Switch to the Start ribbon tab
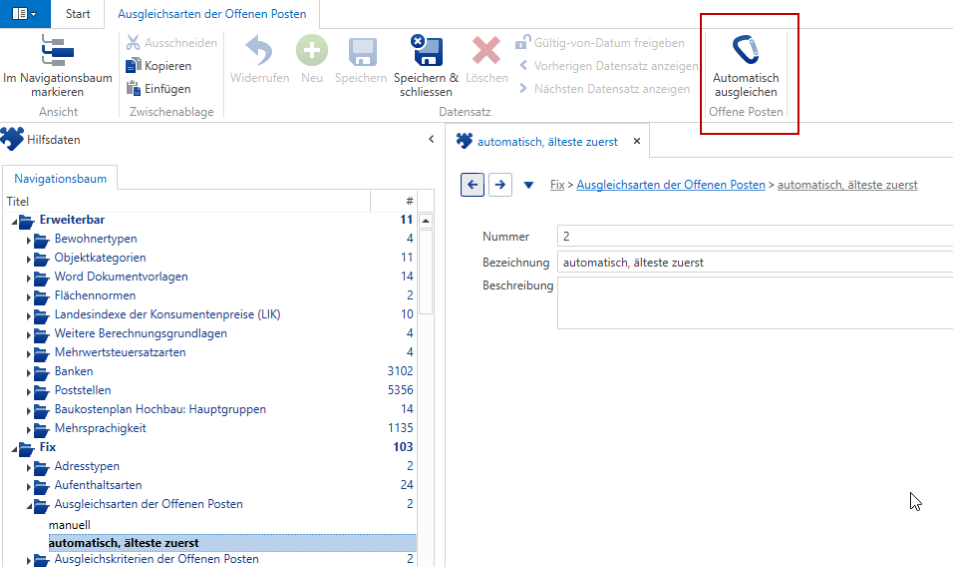 pyautogui.click(x=78, y=14)
